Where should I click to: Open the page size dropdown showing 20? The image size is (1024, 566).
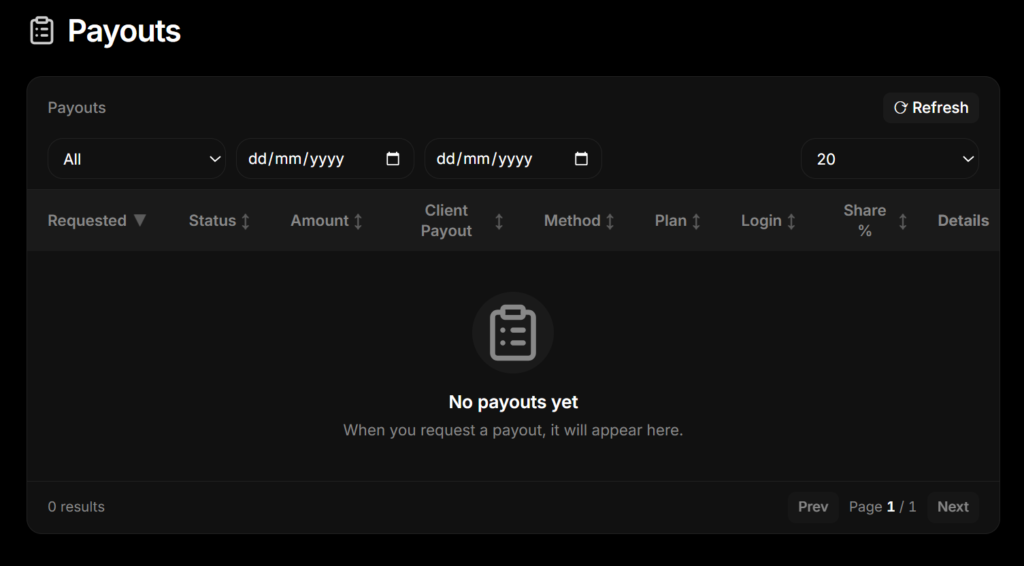889,159
